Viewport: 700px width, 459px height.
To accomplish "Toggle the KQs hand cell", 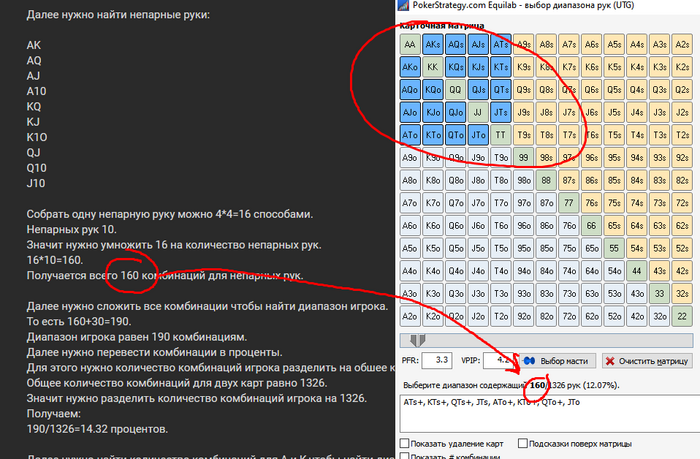I will click(x=455, y=67).
